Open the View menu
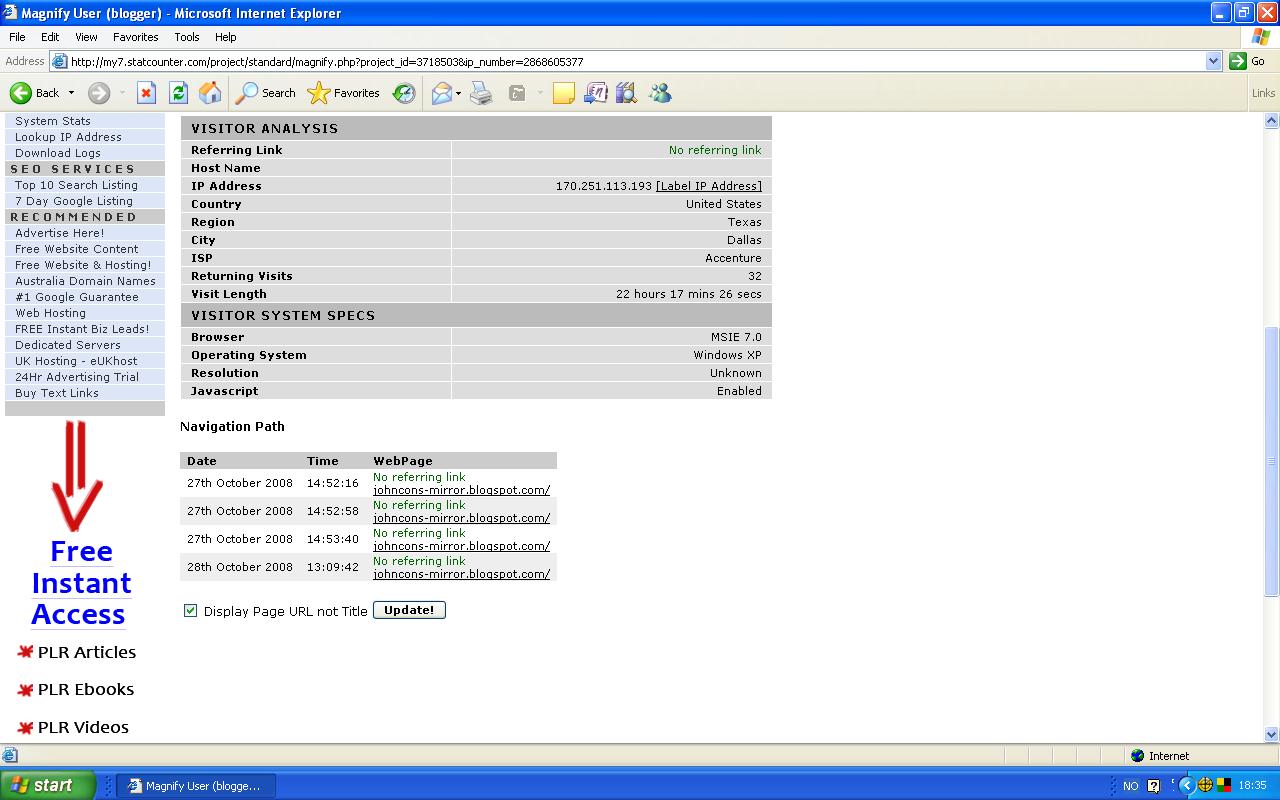This screenshot has height=800, width=1280. click(86, 37)
